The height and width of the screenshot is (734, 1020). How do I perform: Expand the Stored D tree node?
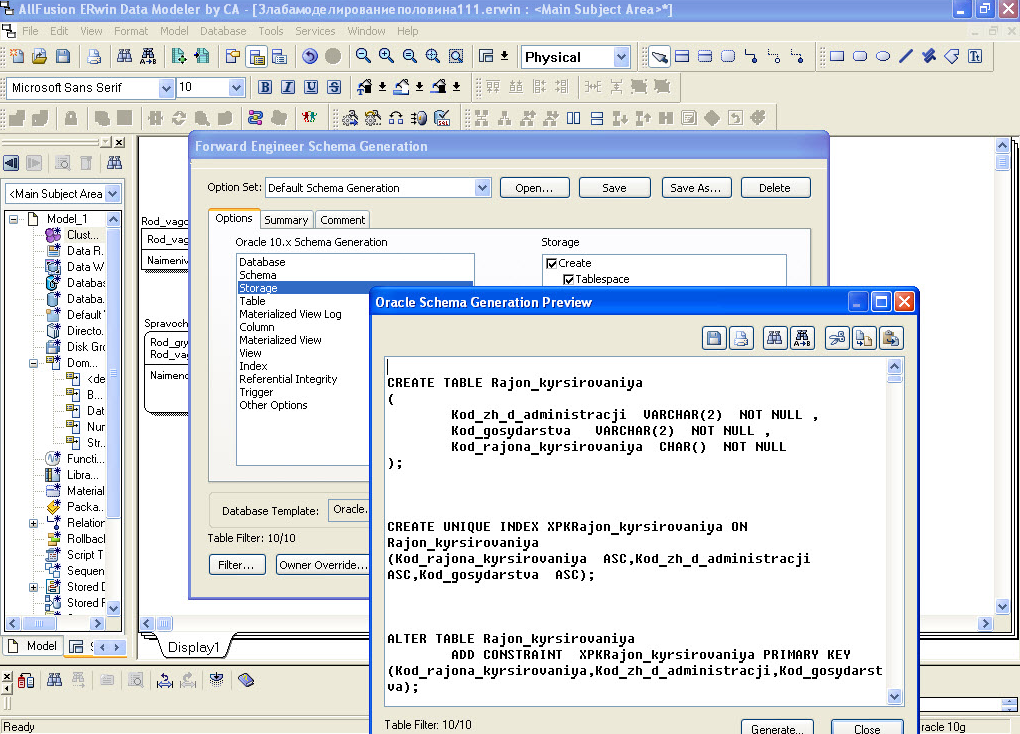(x=33, y=587)
